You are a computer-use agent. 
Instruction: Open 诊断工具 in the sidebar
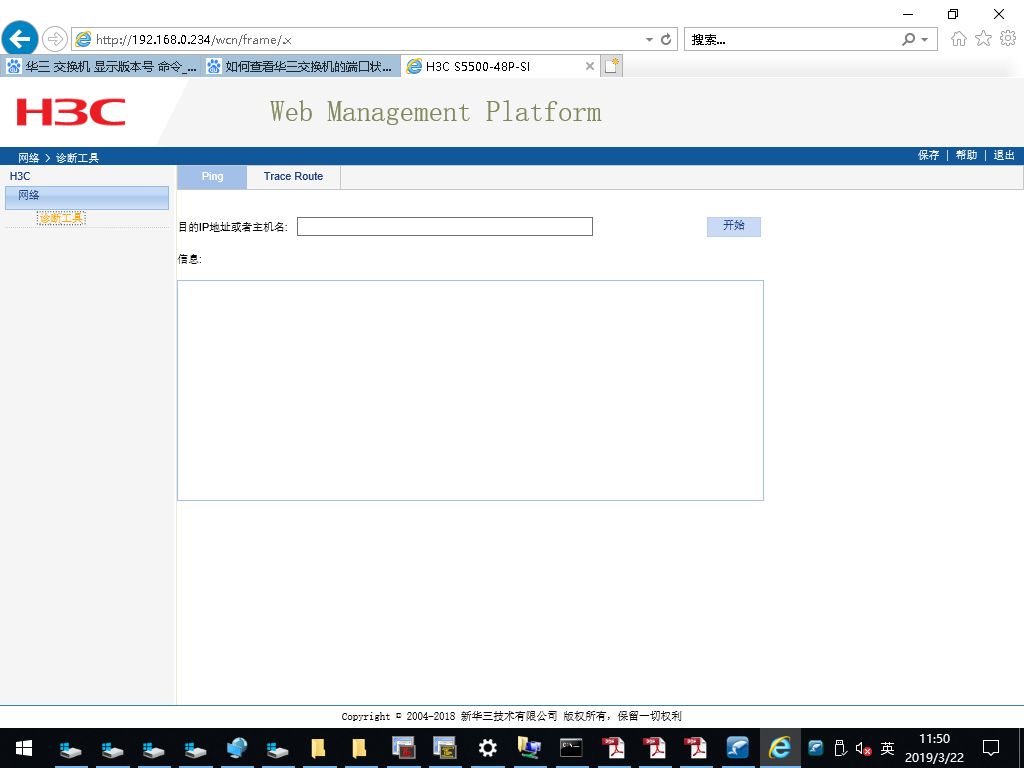pos(61,218)
